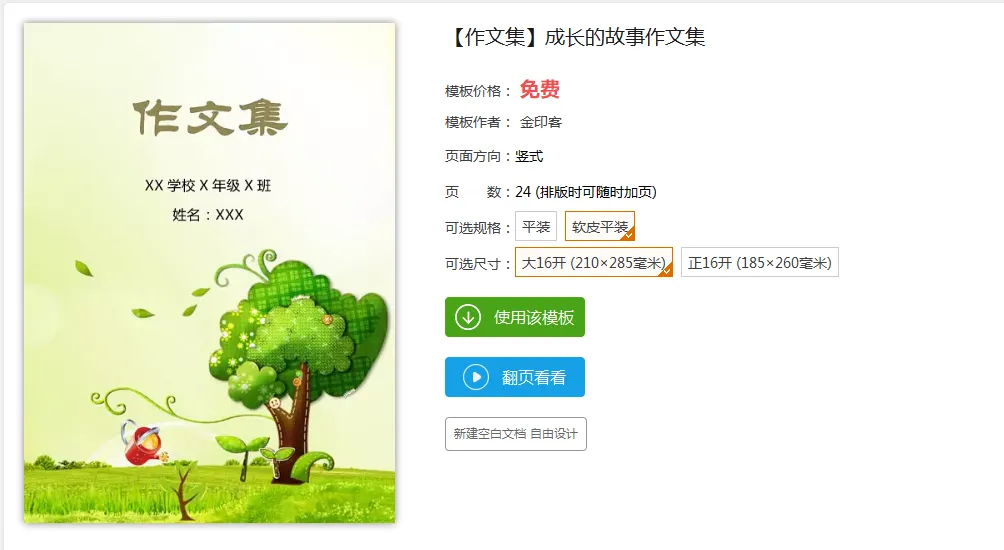Click the download arrow icon in green button
This screenshot has height=550, width=1004.
point(468,317)
